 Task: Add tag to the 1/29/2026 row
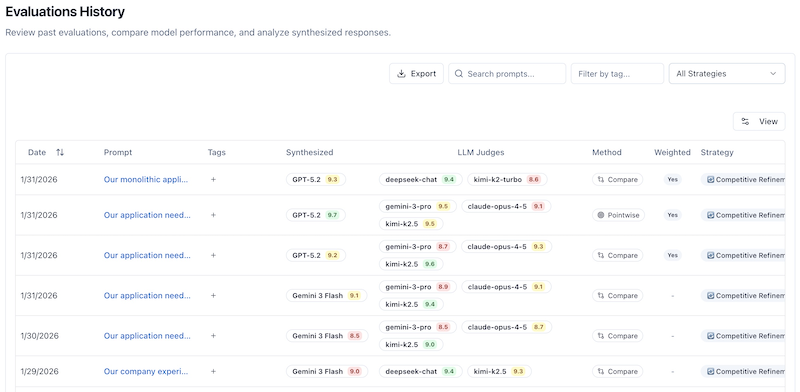click(213, 371)
